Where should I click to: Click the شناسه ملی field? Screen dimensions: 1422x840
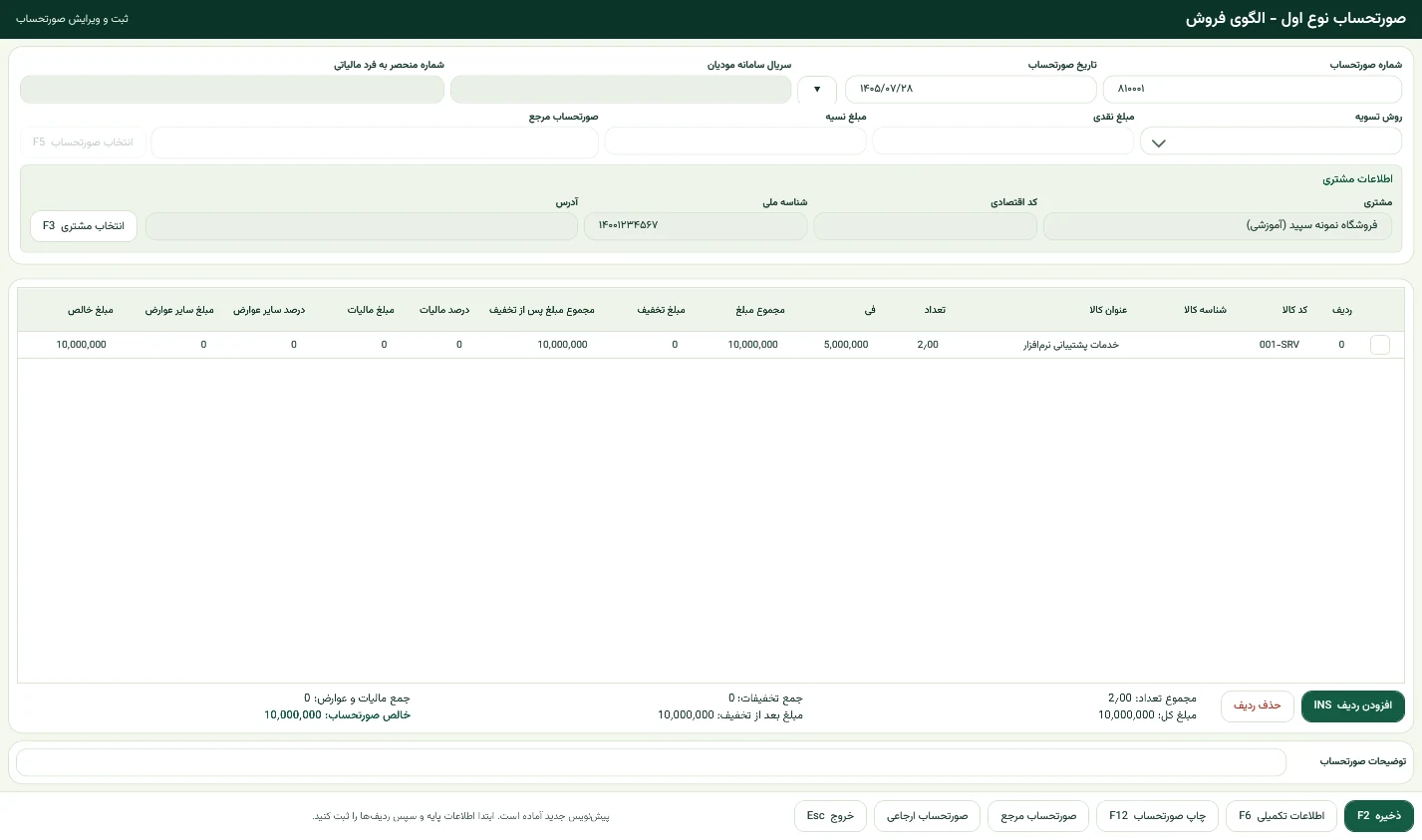pyautogui.click(x=696, y=226)
